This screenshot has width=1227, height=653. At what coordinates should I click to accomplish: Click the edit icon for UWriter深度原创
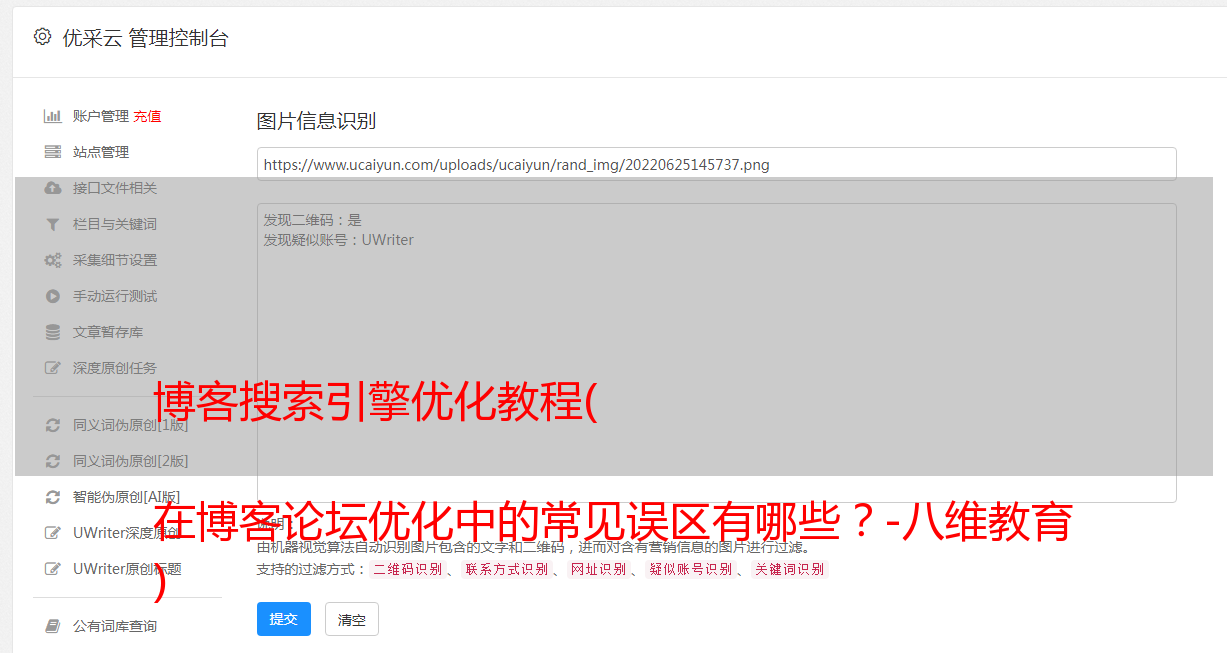tap(53, 533)
